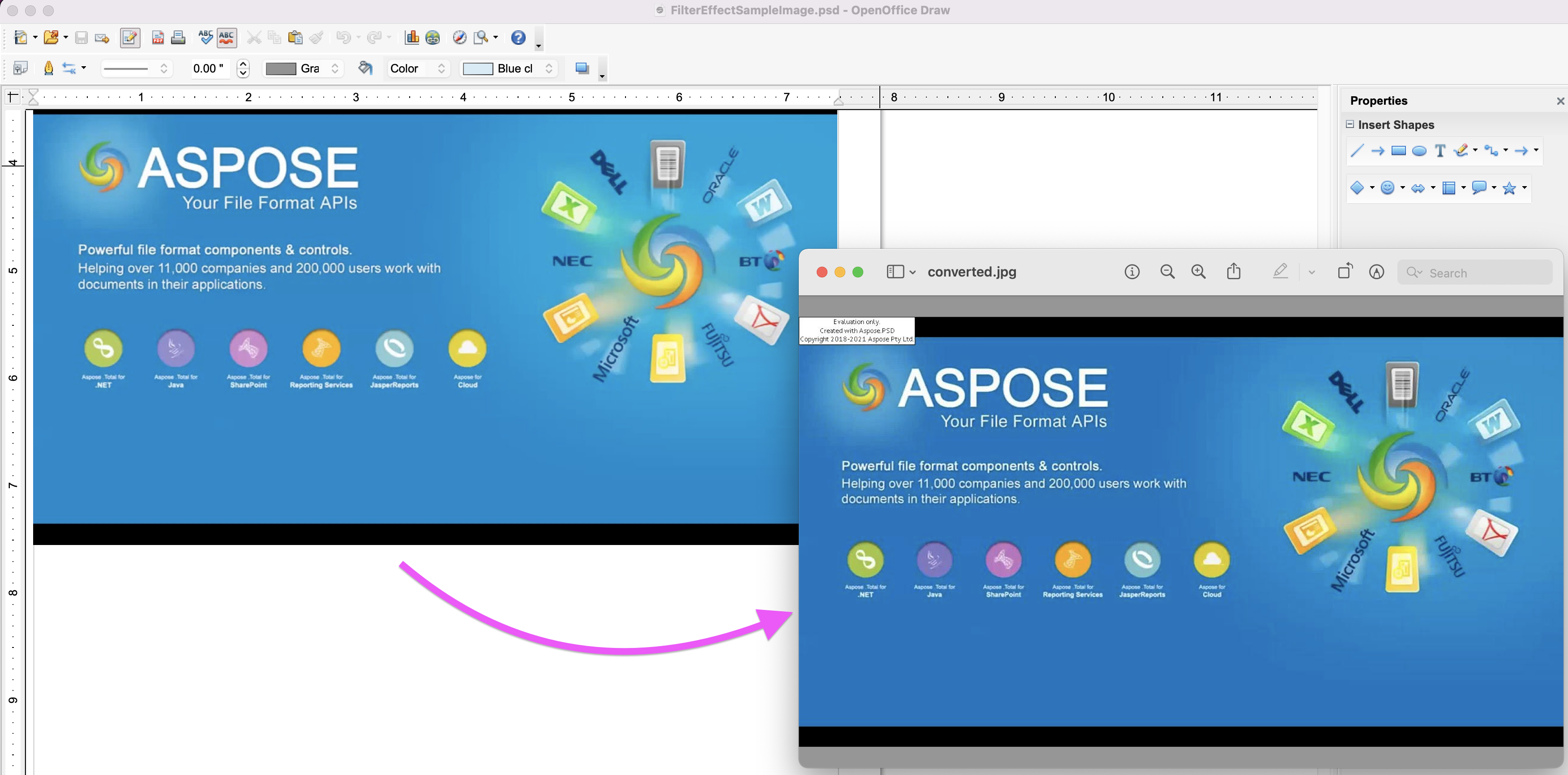Viewport: 1568px width, 775px height.
Task: Click the Search field in Preview
Action: [x=1475, y=273]
